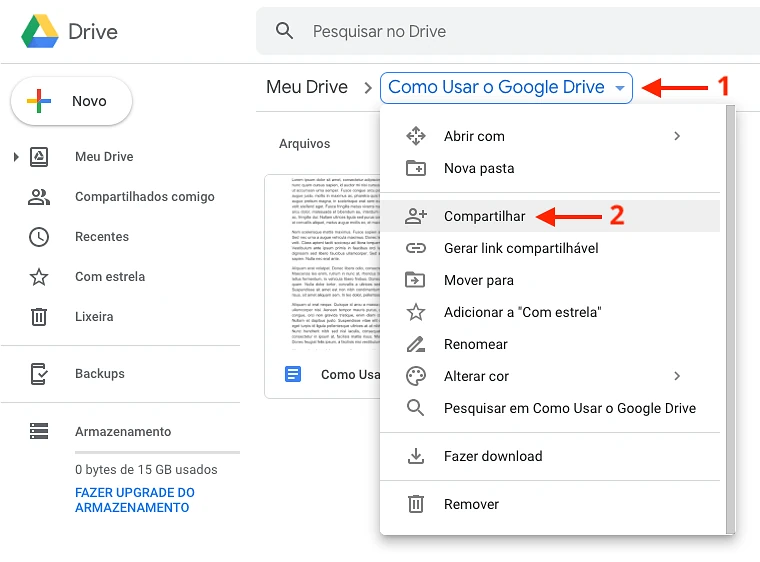Click the Abrir com move icon

(x=416, y=136)
